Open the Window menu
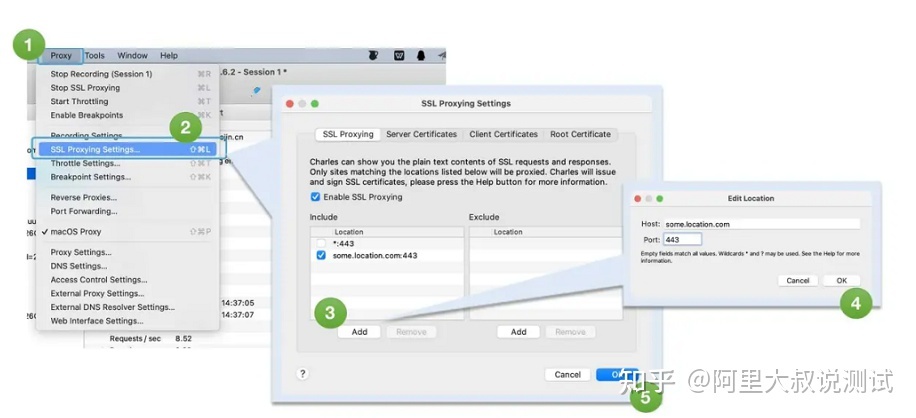The height and width of the screenshot is (418, 916). pyautogui.click(x=133, y=55)
